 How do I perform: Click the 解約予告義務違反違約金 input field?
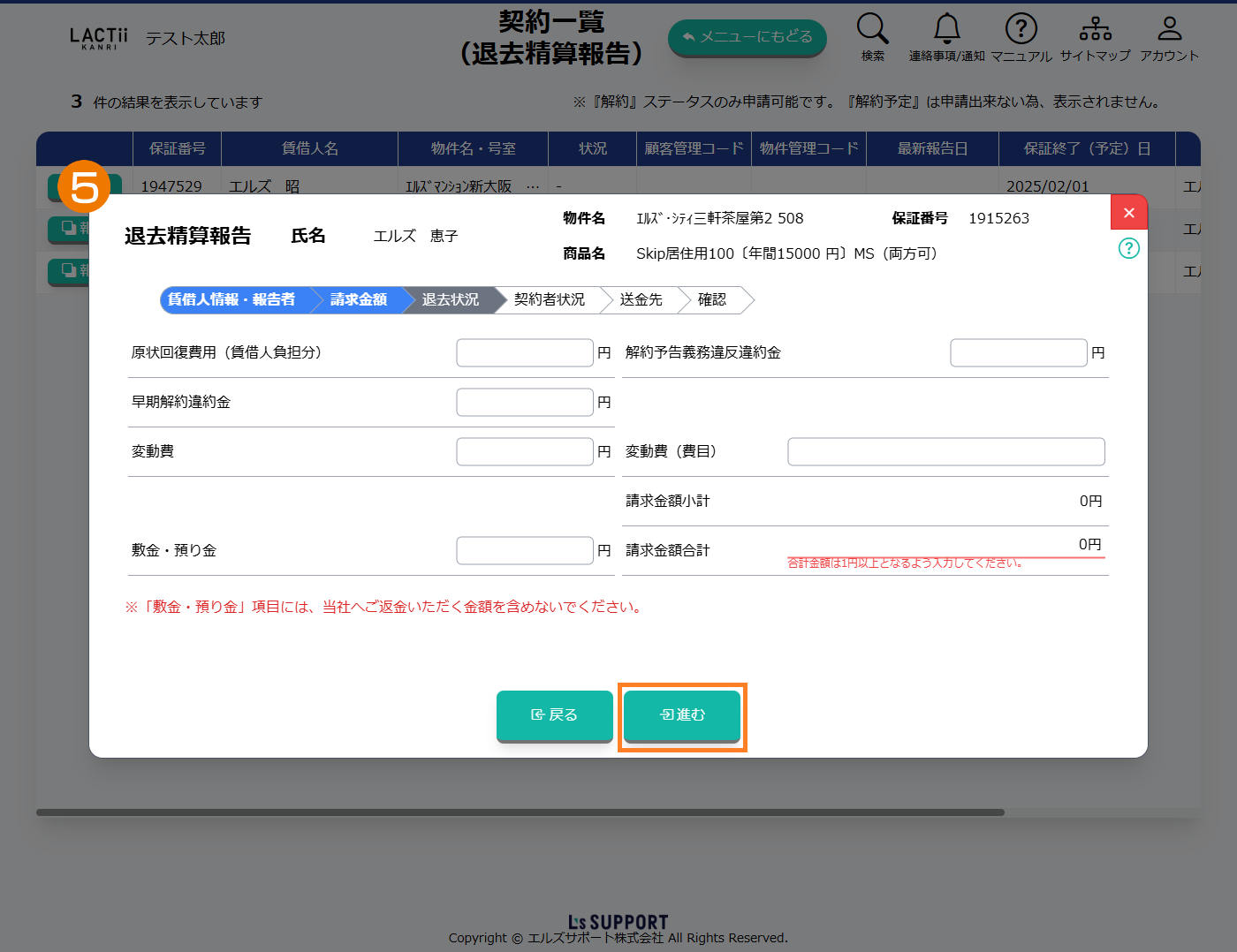pyautogui.click(x=1018, y=353)
